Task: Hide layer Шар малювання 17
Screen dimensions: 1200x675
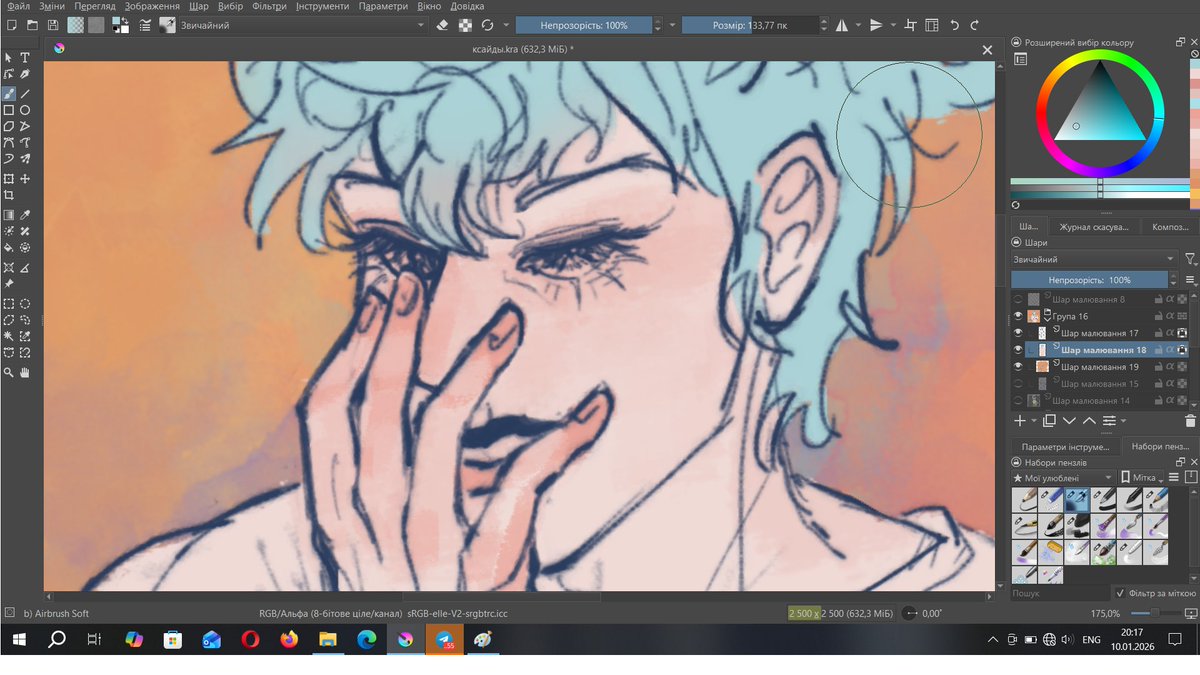Action: [x=1018, y=333]
